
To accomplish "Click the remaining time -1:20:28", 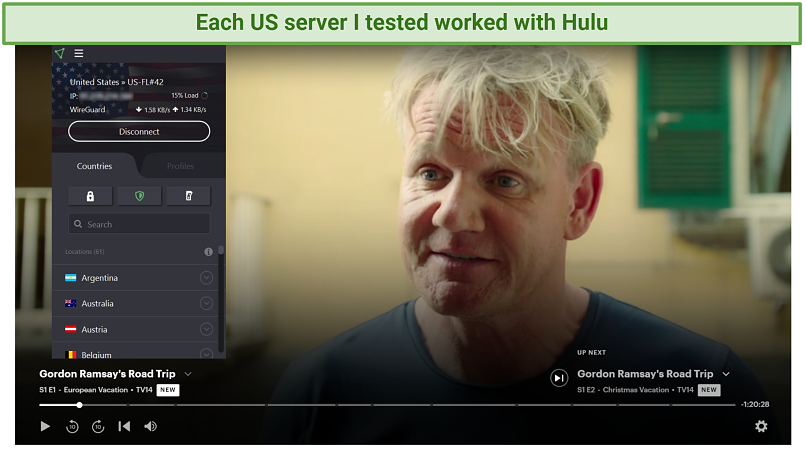I will [x=755, y=405].
